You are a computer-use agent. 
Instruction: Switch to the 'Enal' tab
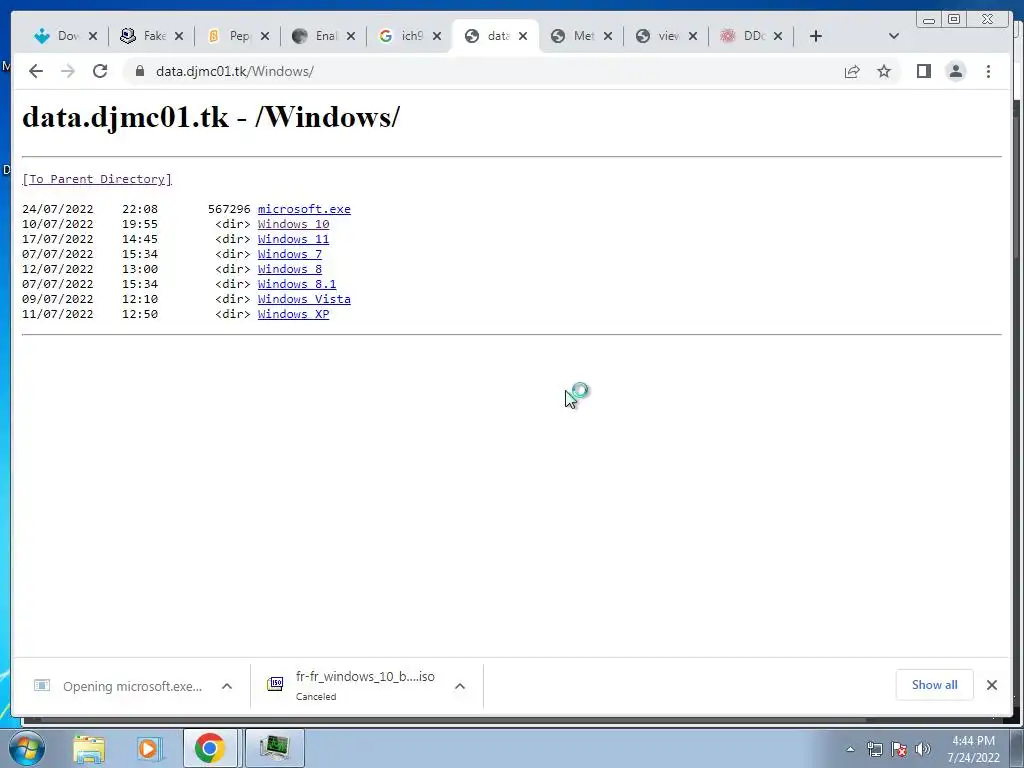coord(317,36)
